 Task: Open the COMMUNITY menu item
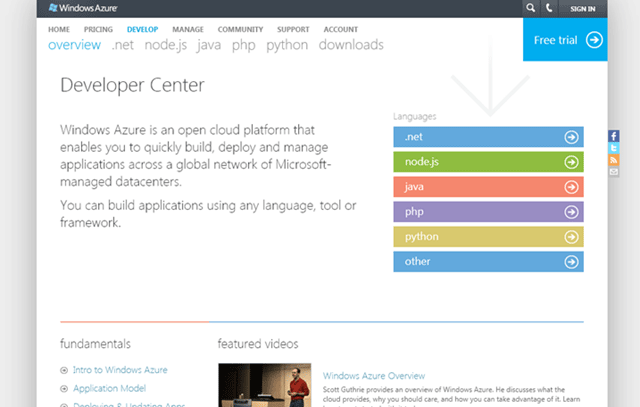pyautogui.click(x=240, y=29)
